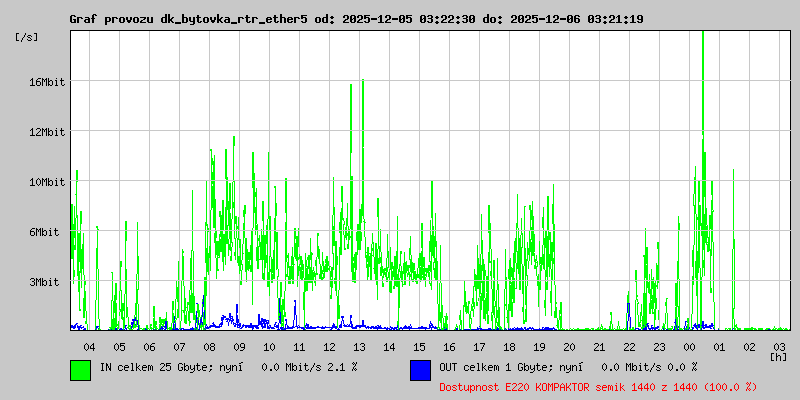800x400 pixels.
Task: Click the '[/s]' unit label
Action: (x=27, y=37)
